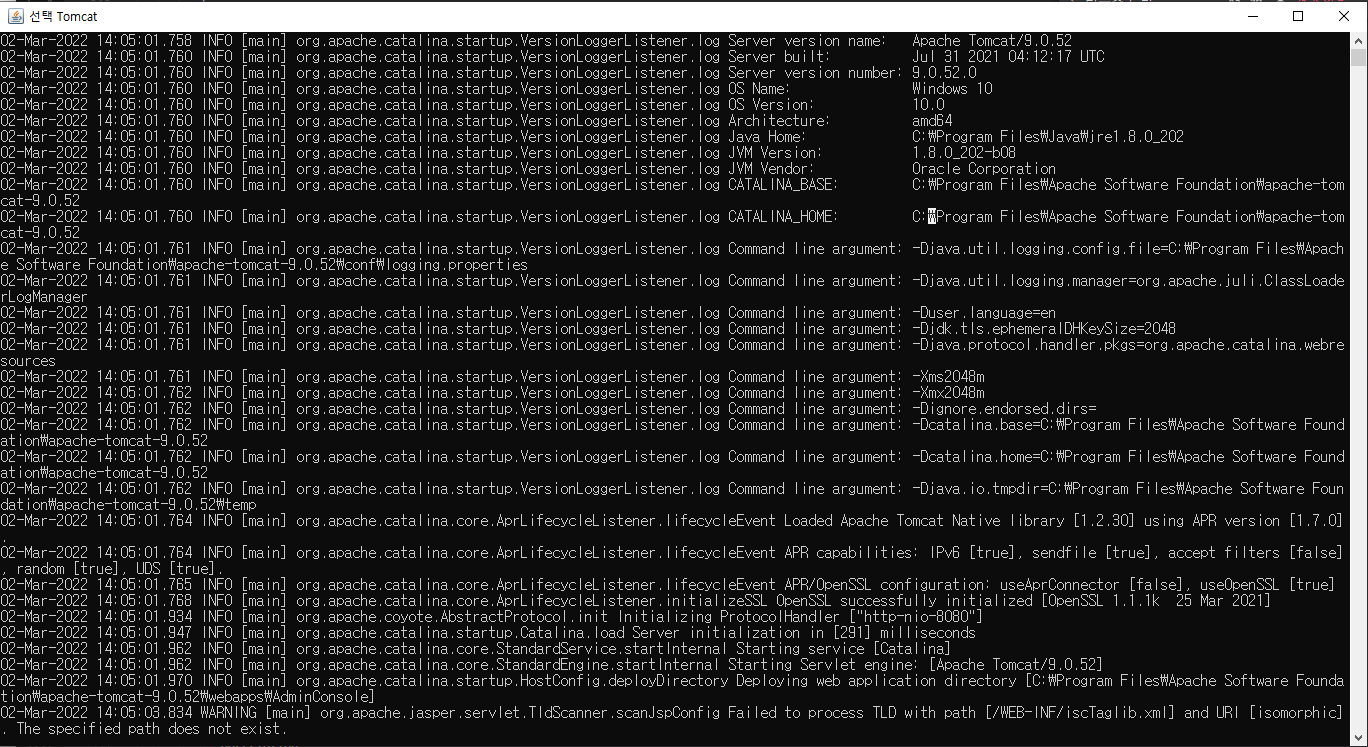Close the Tomcat console window
This screenshot has height=747, width=1368.
coord(1344,16)
